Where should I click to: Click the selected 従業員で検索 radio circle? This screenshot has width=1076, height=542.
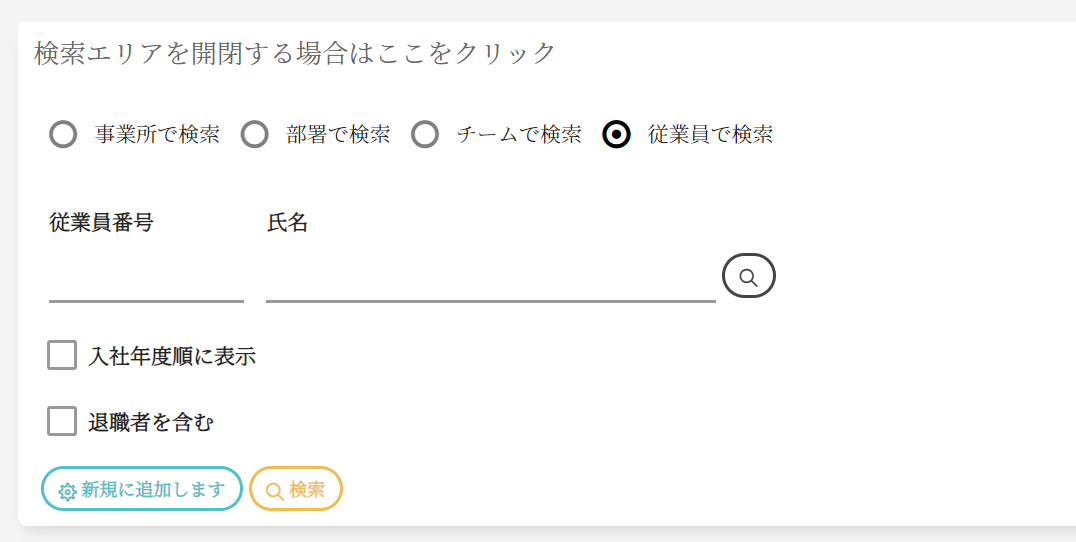(616, 134)
